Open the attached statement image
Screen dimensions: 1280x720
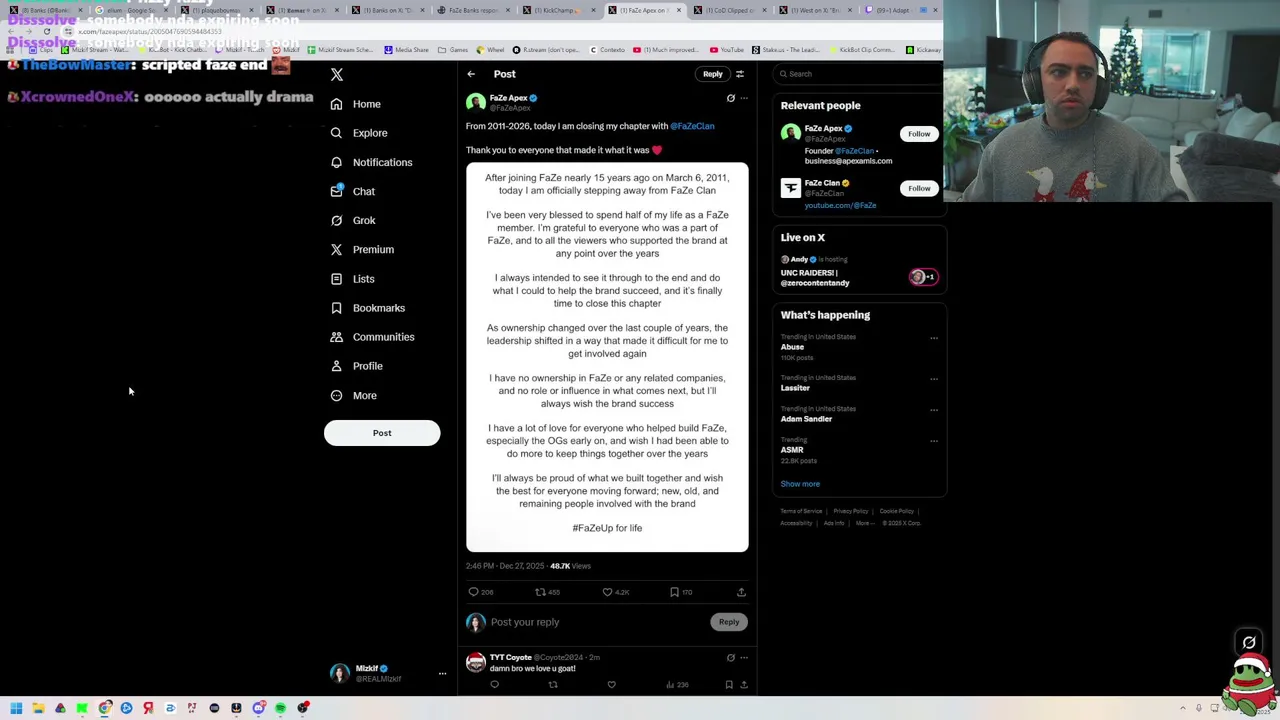[607, 357]
